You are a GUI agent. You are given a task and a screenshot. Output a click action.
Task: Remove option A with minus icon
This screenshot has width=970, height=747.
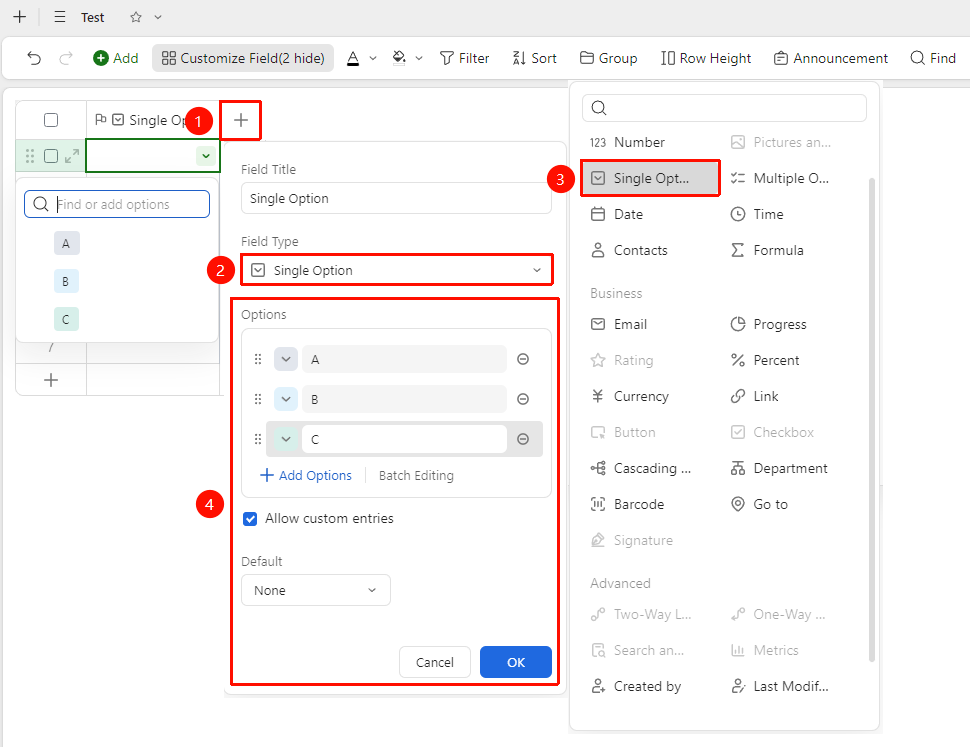(x=523, y=359)
